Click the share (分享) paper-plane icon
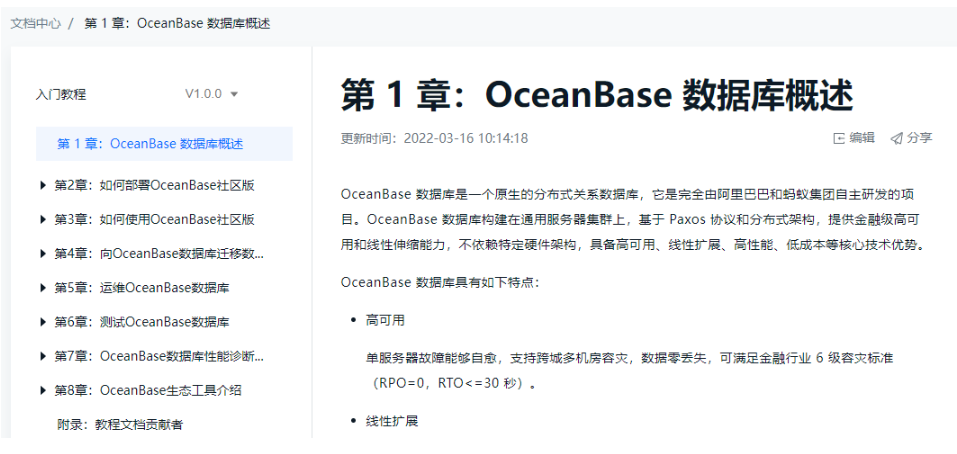 click(x=896, y=139)
